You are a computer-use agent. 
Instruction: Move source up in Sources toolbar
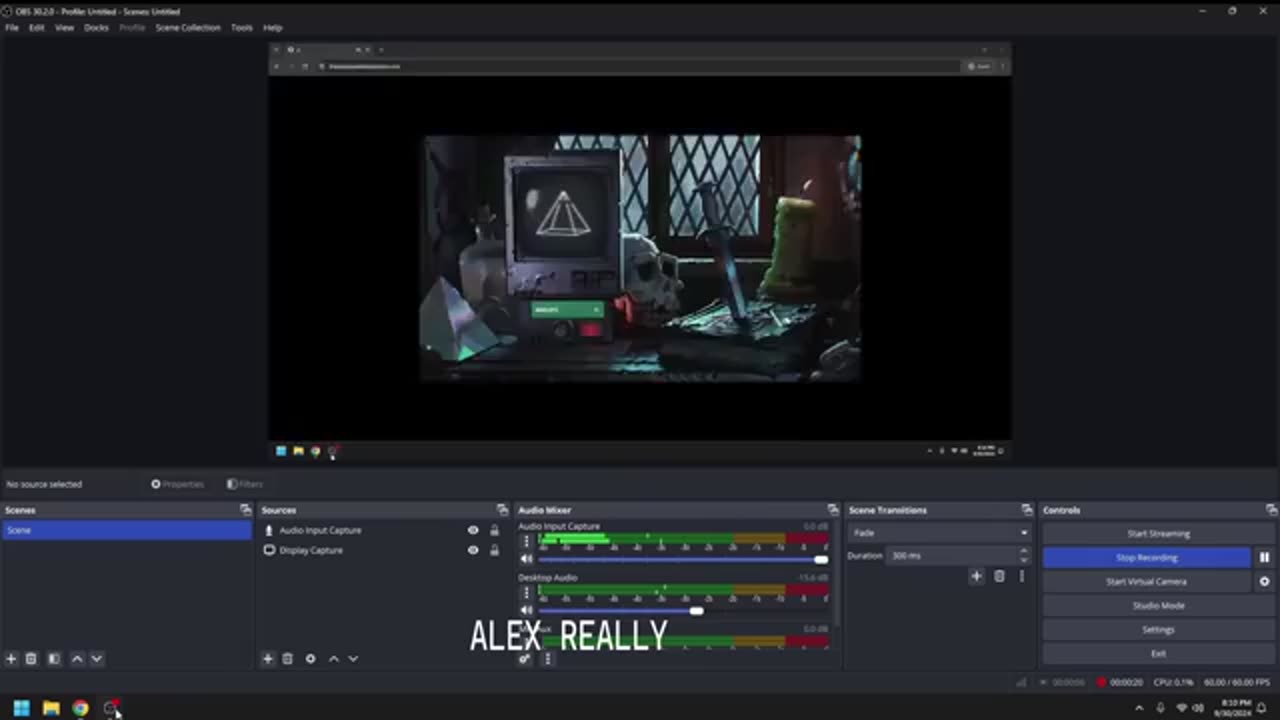[333, 659]
